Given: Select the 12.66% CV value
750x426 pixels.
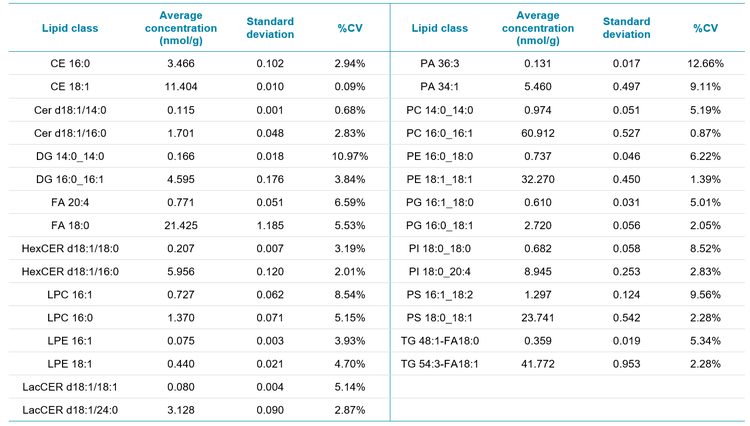Looking at the screenshot, I should pos(703,63).
